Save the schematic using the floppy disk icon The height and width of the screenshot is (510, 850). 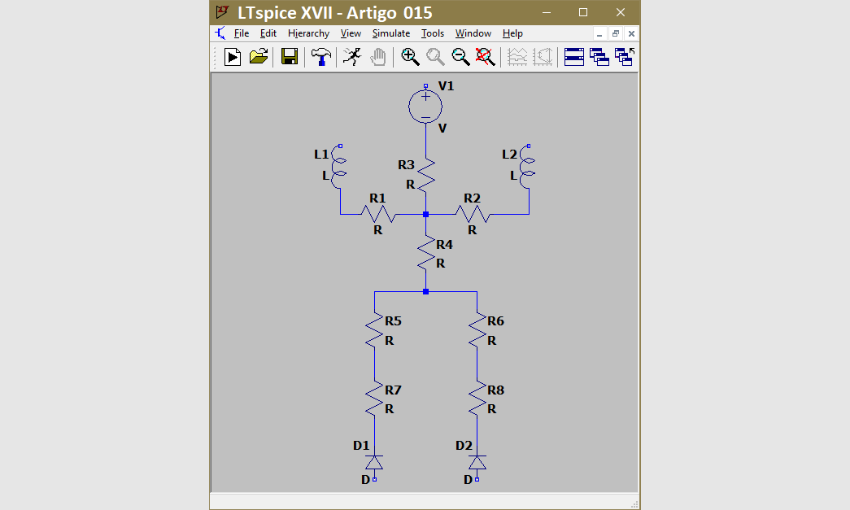[x=290, y=57]
